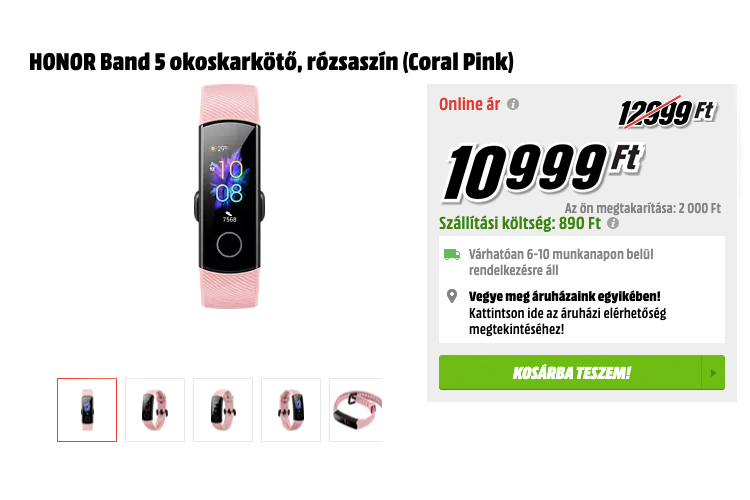The height and width of the screenshot is (500, 750).
Task: Click the crossed-out 12999 Ft old price
Action: pyautogui.click(x=667, y=113)
